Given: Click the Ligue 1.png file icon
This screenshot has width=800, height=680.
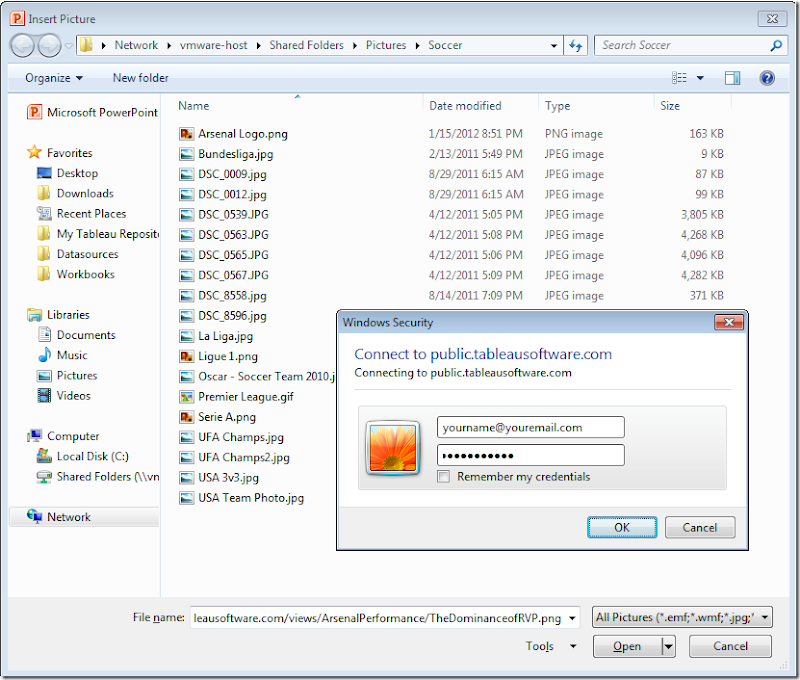Looking at the screenshot, I should click(186, 356).
